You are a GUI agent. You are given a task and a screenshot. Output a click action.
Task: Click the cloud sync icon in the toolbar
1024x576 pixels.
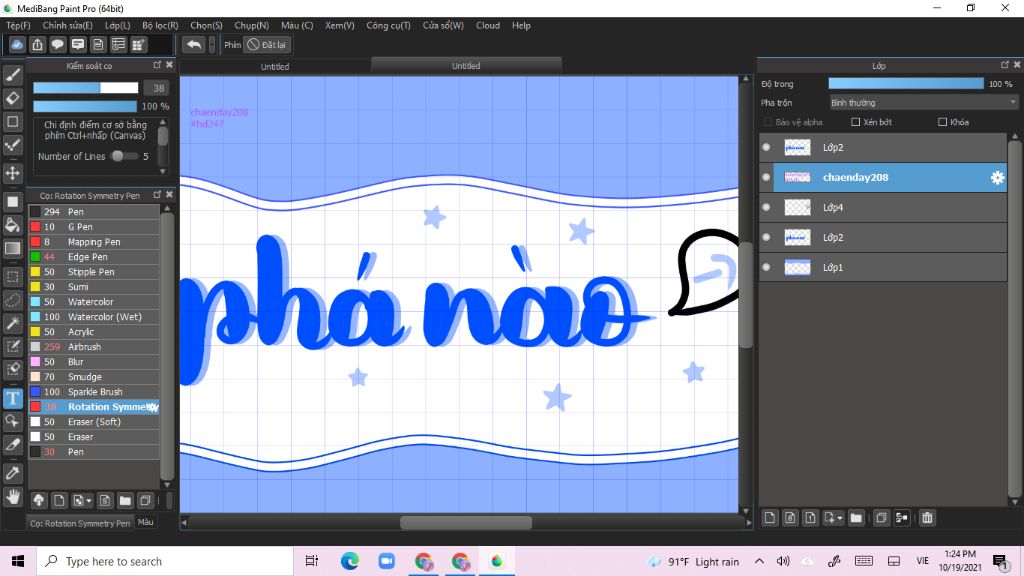pos(17,44)
